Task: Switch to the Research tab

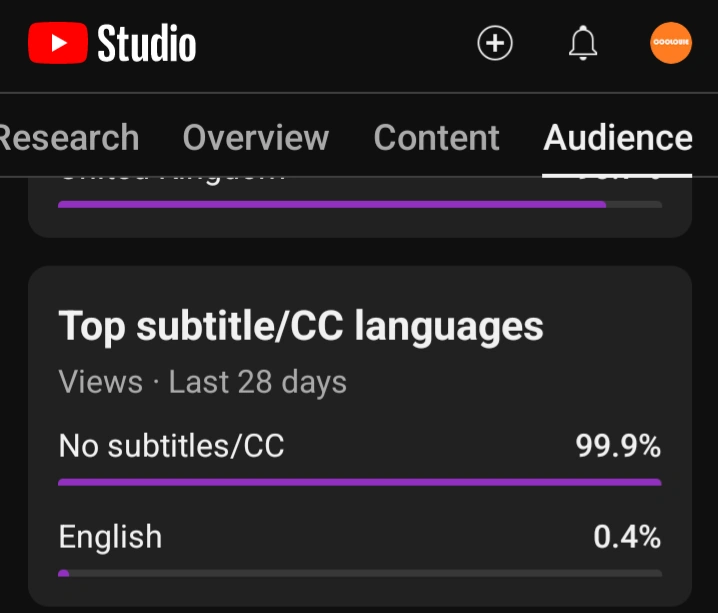Action: pyautogui.click(x=68, y=137)
